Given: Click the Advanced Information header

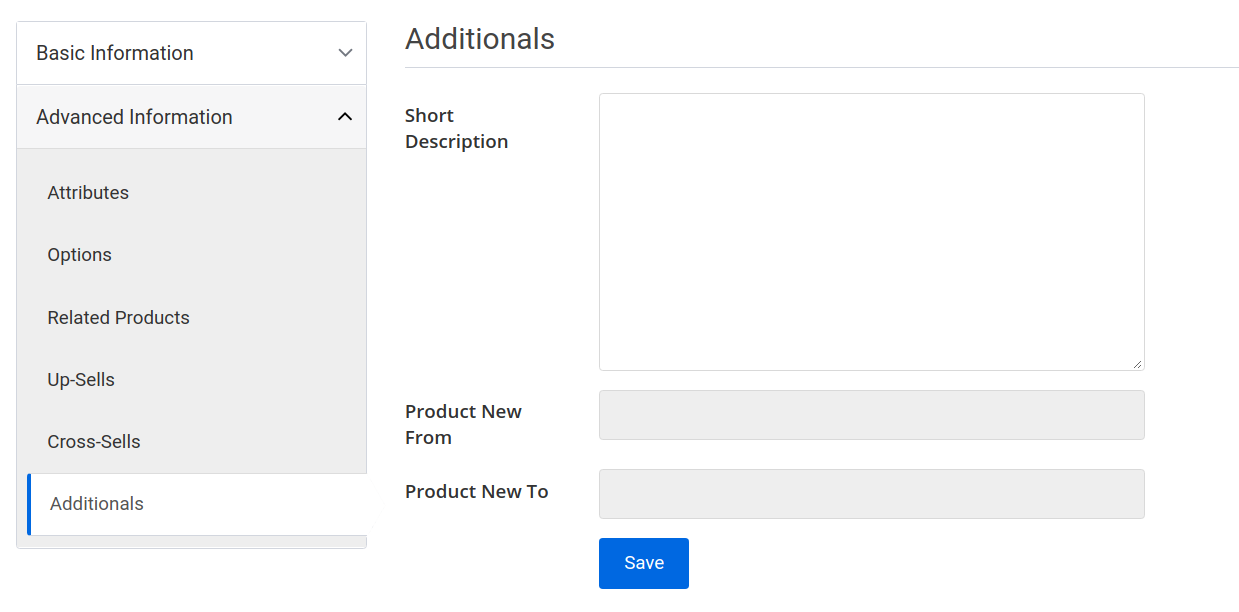Looking at the screenshot, I should click(x=134, y=116).
